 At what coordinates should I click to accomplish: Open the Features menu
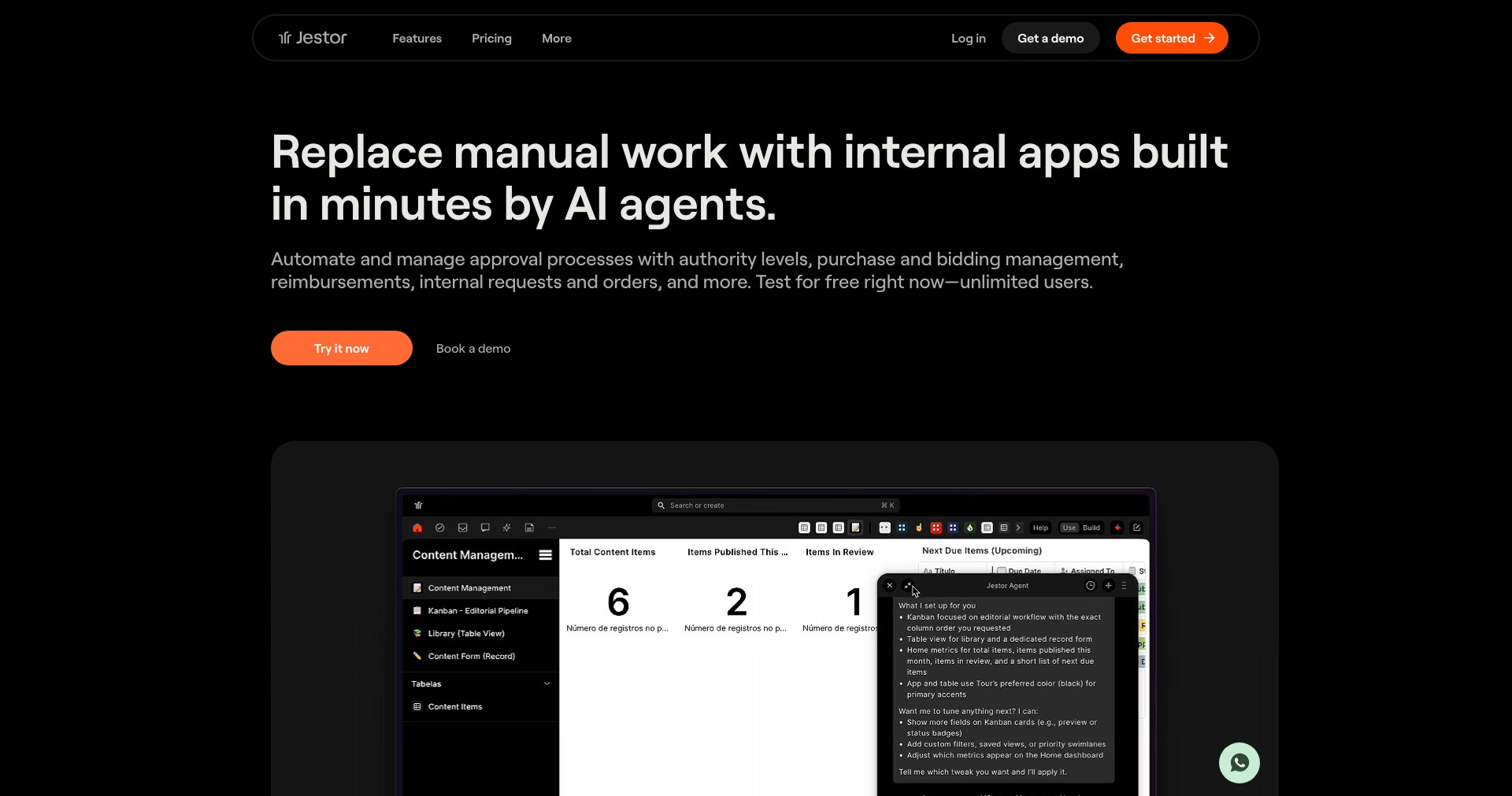point(417,38)
